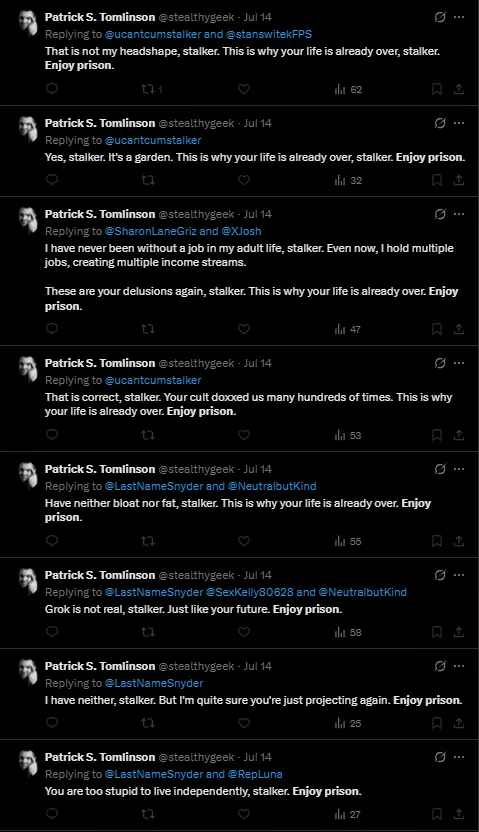Open more menu on 'Your cult doxxed' tweet

coord(459,363)
